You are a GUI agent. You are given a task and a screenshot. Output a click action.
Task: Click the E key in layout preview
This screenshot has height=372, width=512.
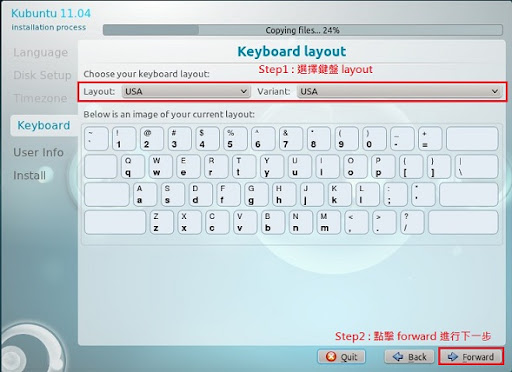(188, 166)
